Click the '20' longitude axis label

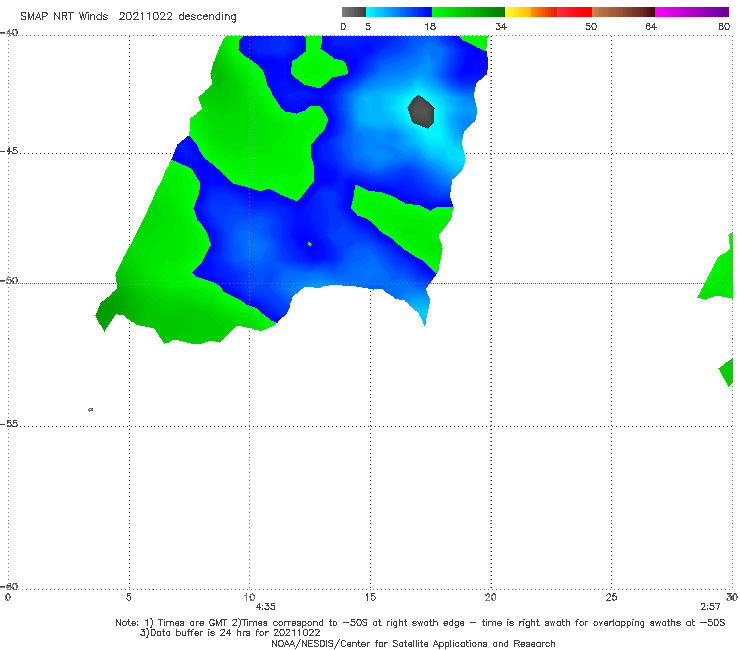pyautogui.click(x=490, y=597)
